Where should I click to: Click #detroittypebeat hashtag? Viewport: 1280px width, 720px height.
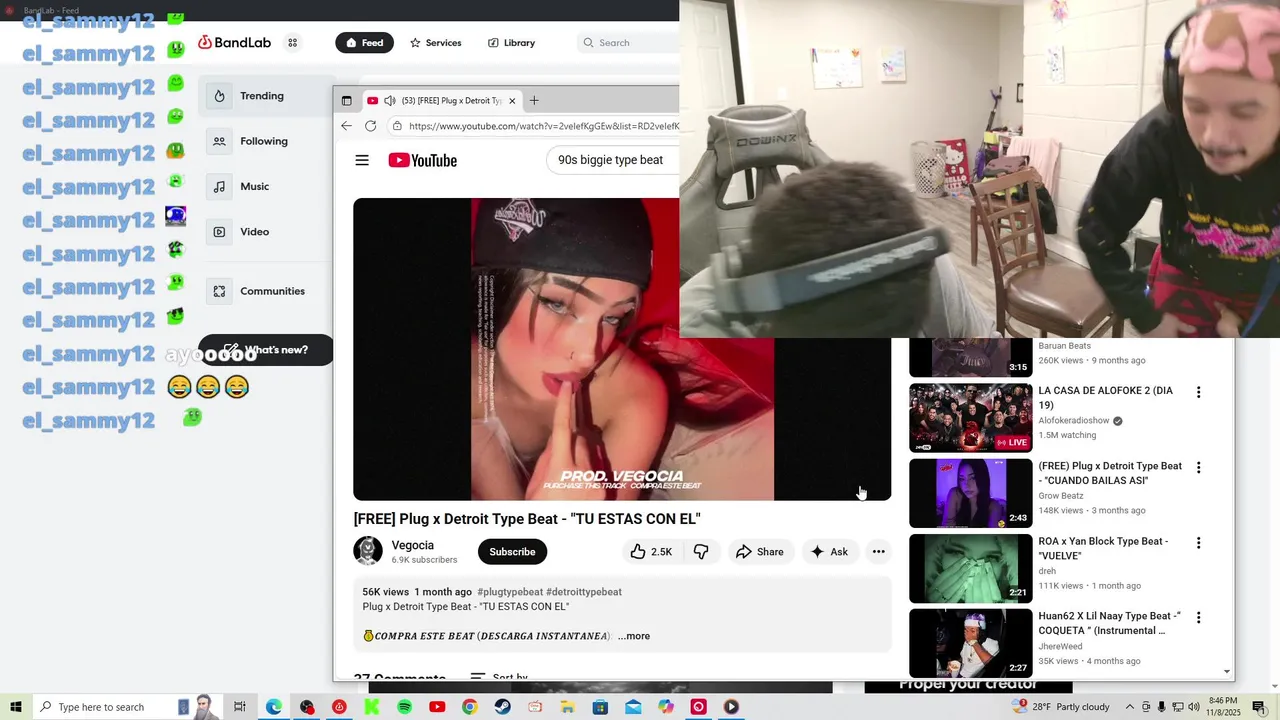pyautogui.click(x=584, y=592)
